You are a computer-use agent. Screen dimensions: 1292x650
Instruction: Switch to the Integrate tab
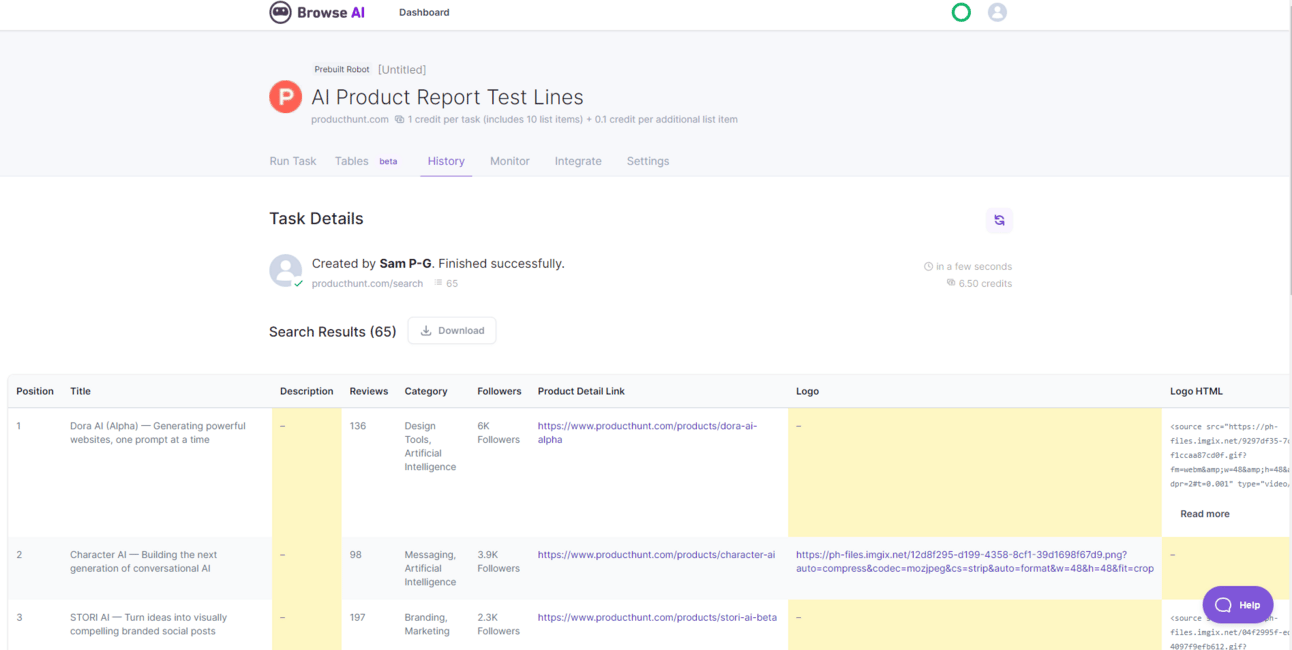(x=578, y=161)
